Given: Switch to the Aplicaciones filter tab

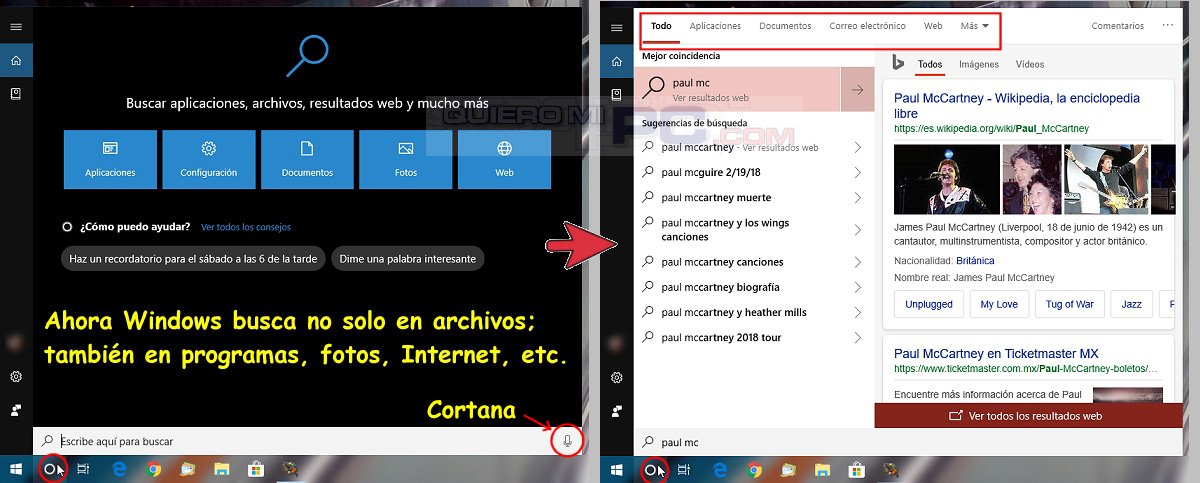Looking at the screenshot, I should click(715, 26).
